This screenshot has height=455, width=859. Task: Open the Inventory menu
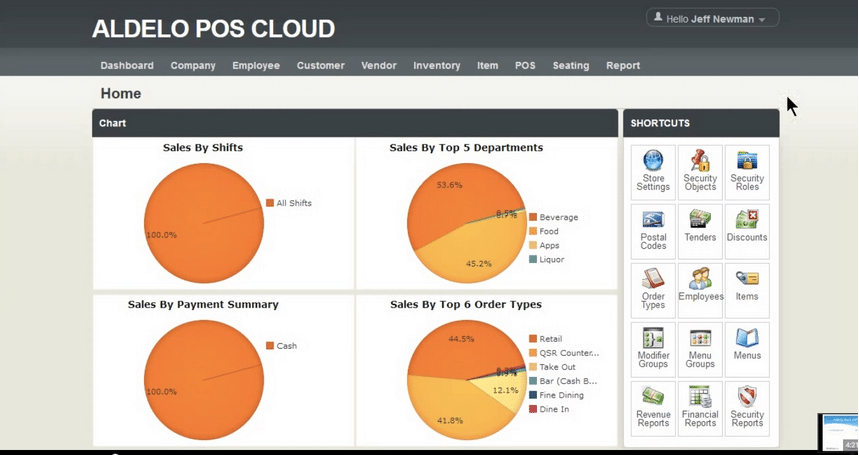tap(437, 65)
